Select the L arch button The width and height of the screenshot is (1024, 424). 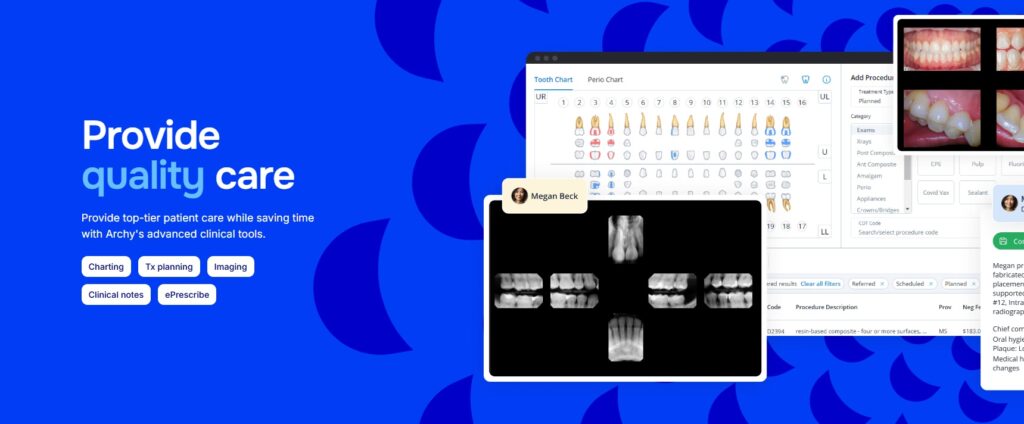825,177
